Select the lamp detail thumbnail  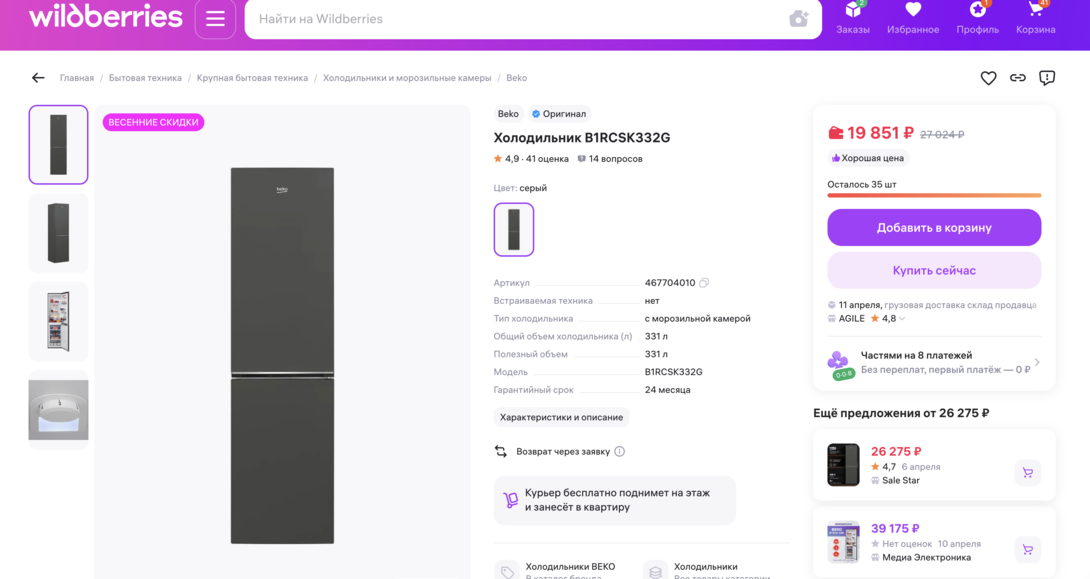click(58, 409)
